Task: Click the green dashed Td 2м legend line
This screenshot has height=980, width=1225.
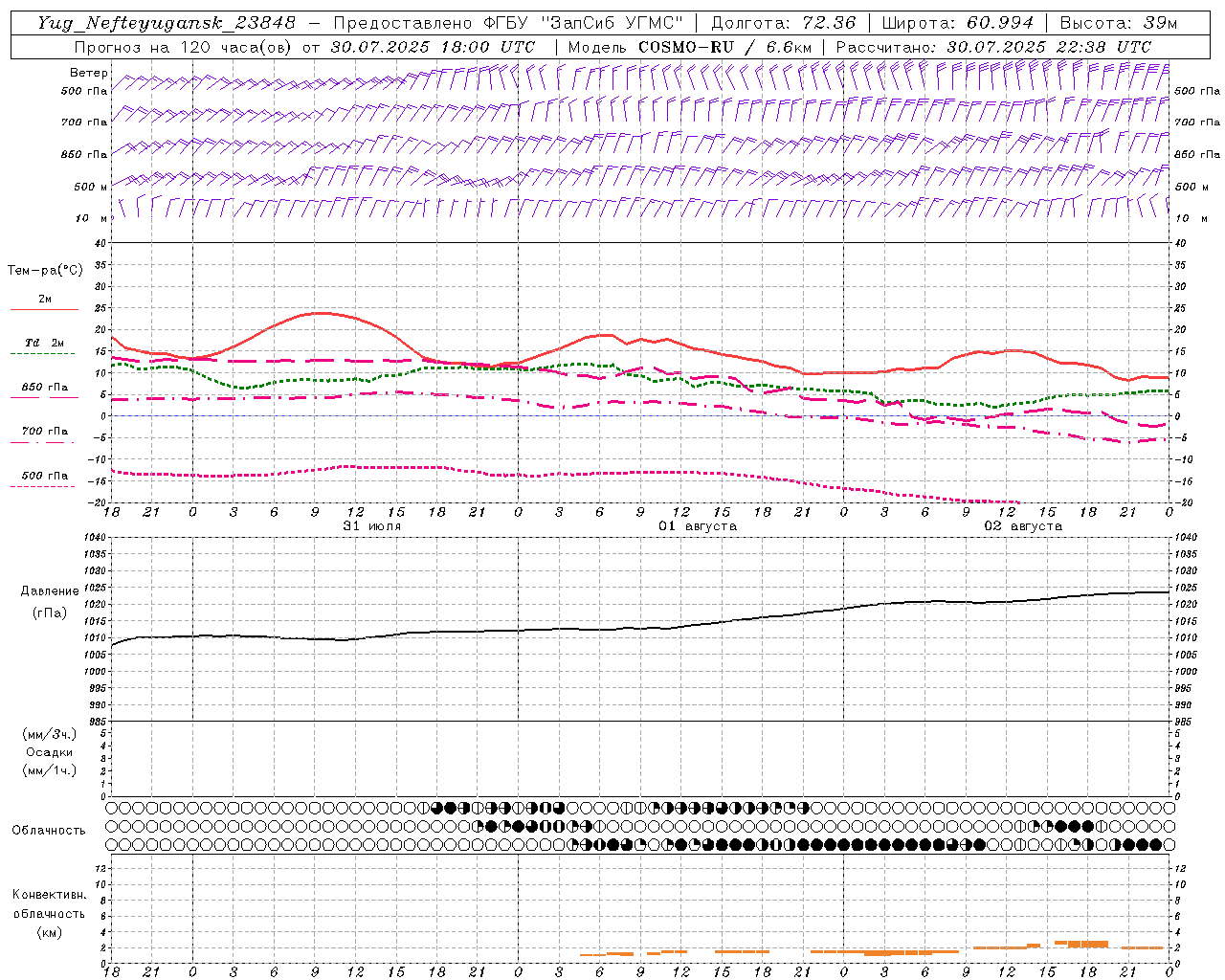Action: pos(44,354)
